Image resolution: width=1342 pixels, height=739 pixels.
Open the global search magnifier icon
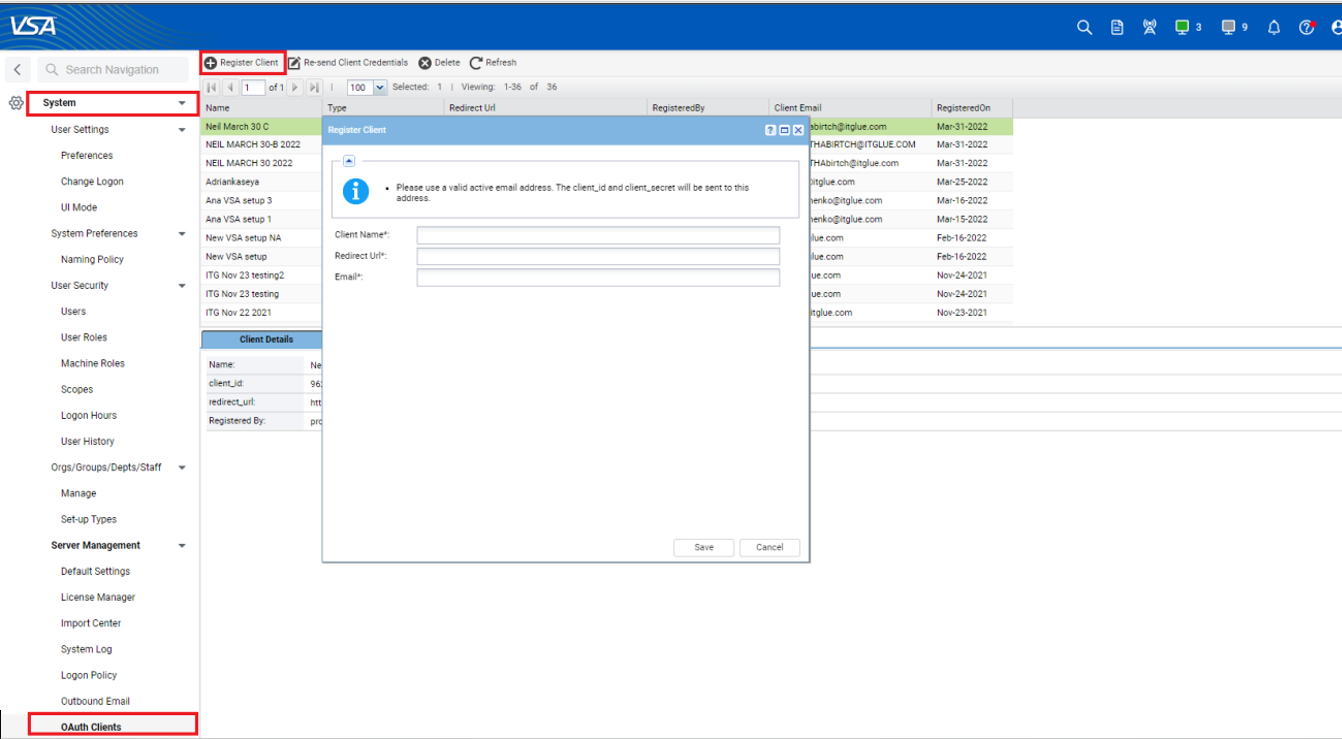[1084, 28]
